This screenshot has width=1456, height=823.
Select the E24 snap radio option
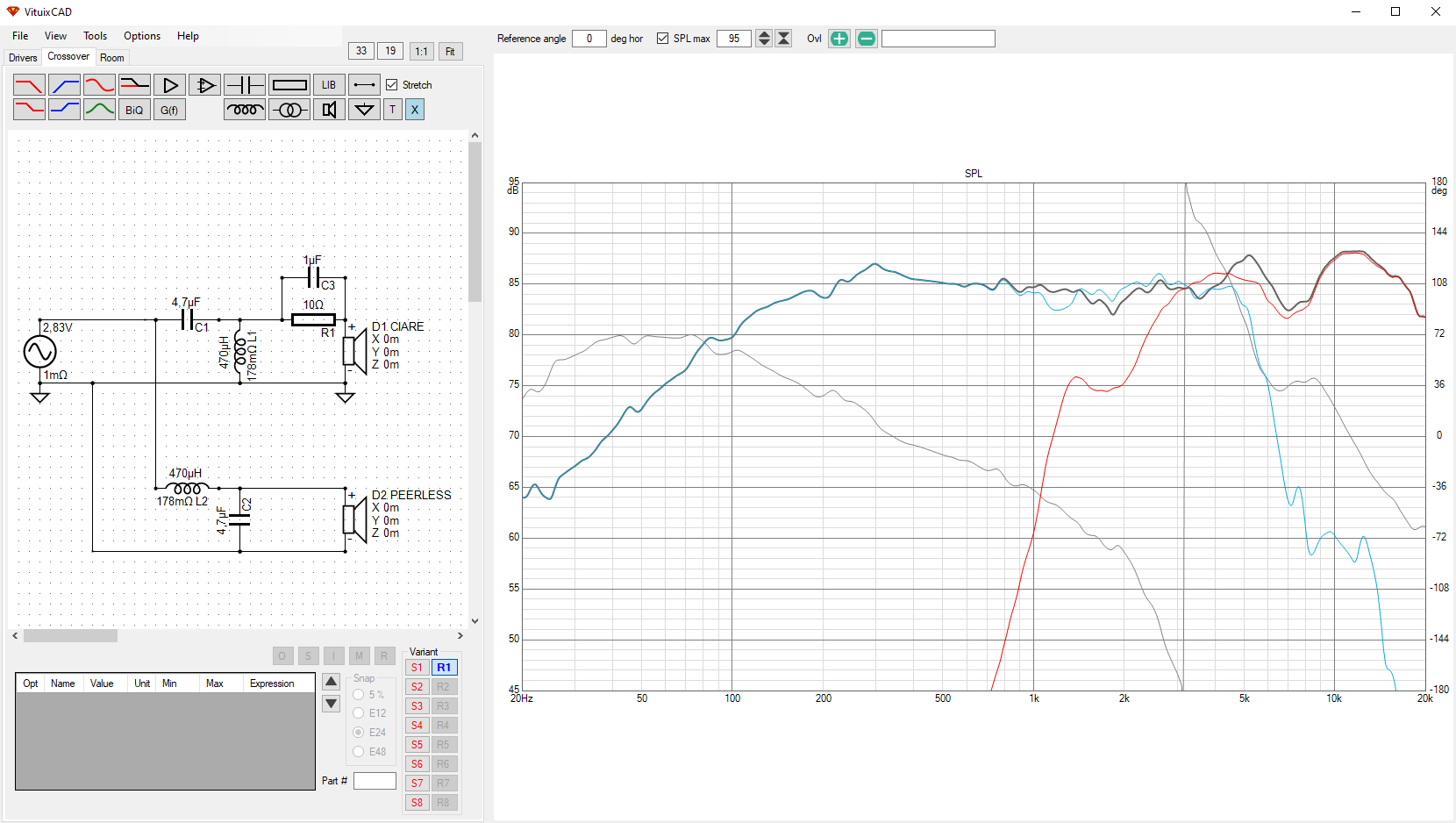[359, 732]
